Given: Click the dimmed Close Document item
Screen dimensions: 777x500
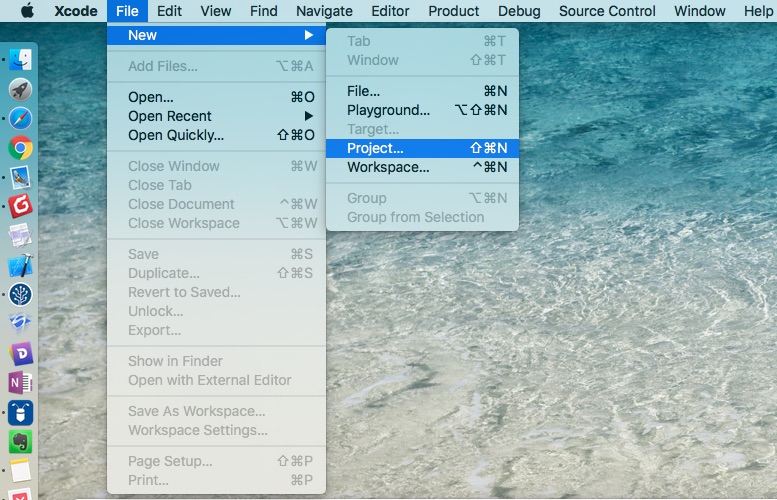Looking at the screenshot, I should (217, 204).
